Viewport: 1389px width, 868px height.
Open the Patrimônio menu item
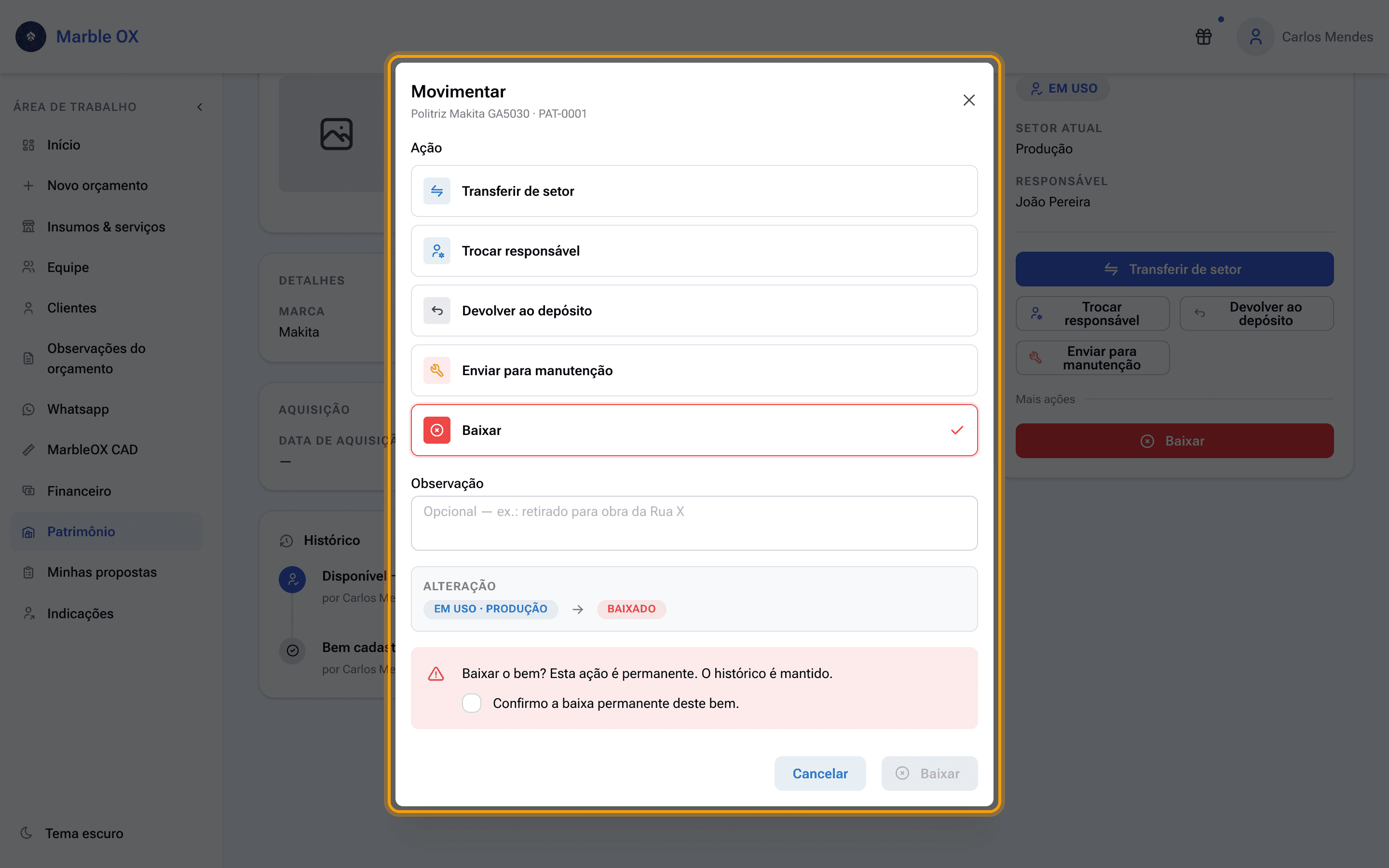(107, 531)
